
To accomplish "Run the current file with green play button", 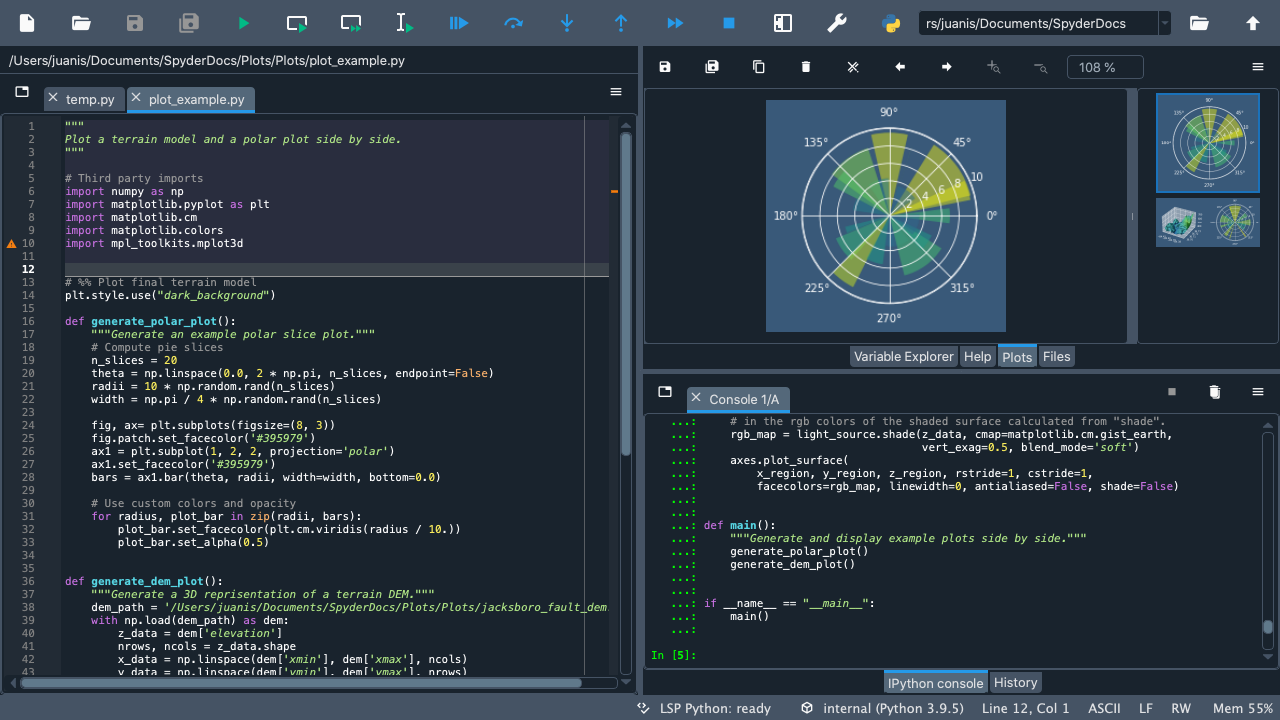I will (x=244, y=23).
